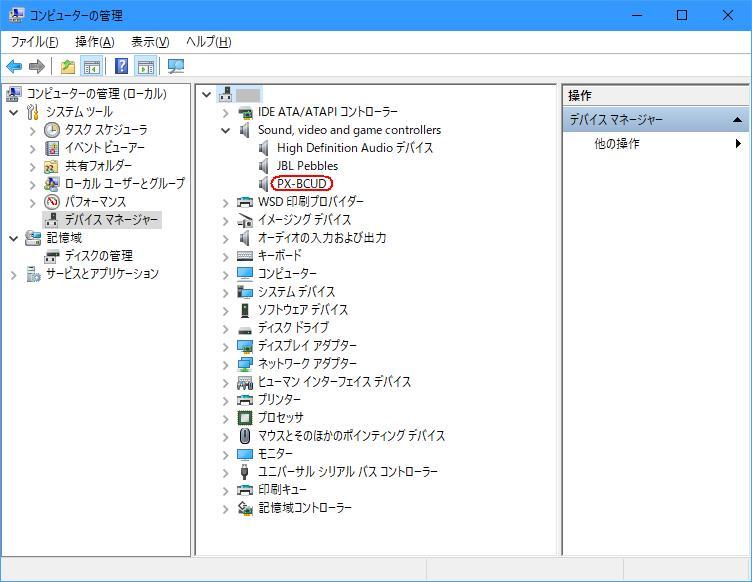The image size is (752, 582).
Task: Select ディスクの管理 in the tree
Action: coord(98,256)
